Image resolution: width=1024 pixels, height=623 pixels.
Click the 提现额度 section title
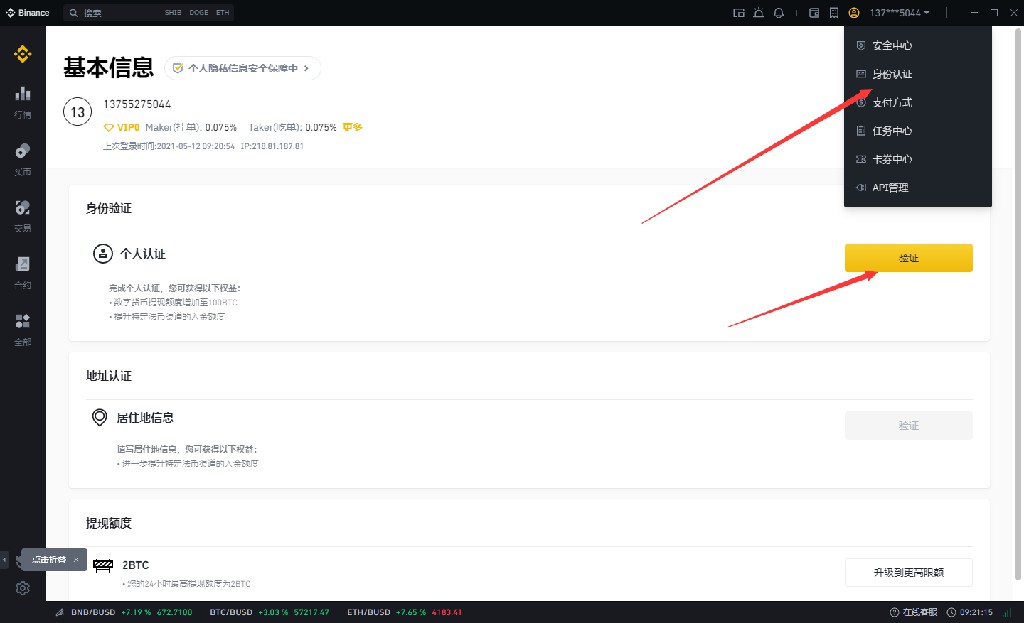tap(109, 523)
